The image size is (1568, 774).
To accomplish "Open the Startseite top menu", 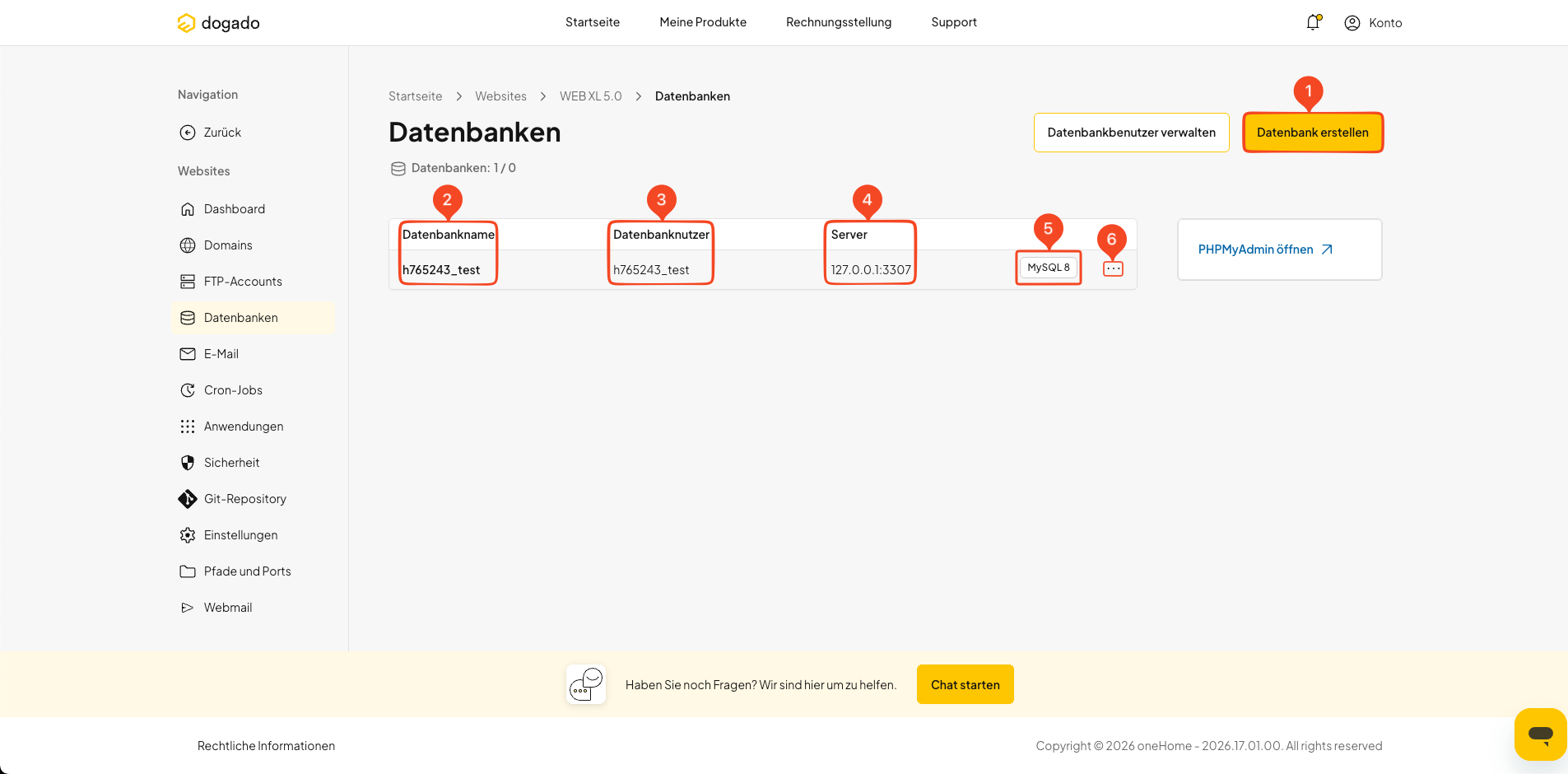I will coord(593,22).
